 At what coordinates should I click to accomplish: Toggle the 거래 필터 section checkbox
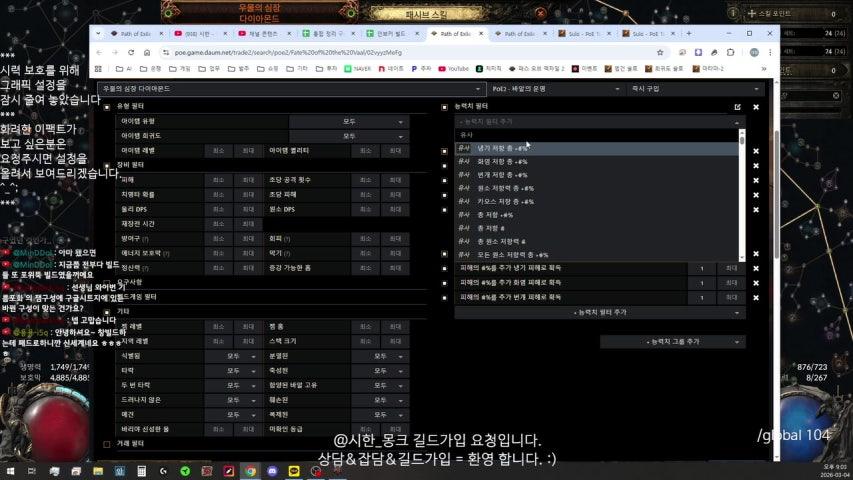(x=107, y=444)
